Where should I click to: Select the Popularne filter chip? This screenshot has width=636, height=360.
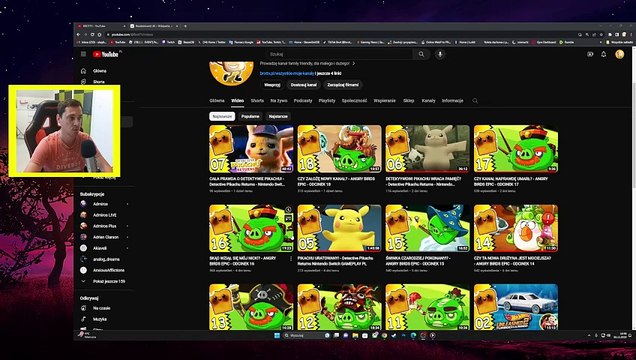tap(250, 116)
